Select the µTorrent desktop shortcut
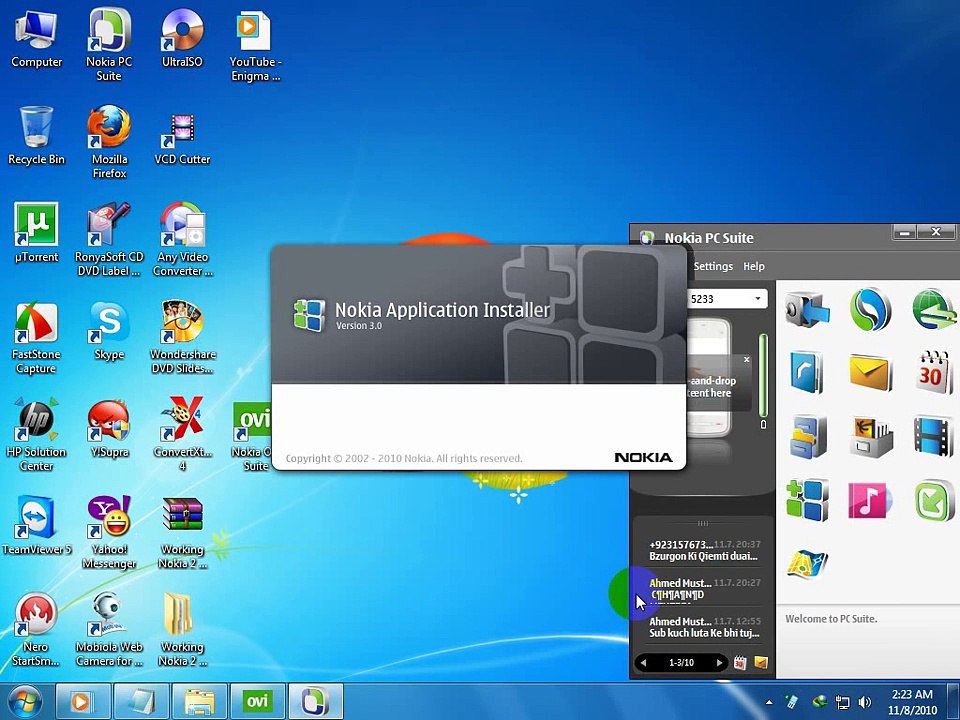Viewport: 960px width, 720px height. [36, 233]
